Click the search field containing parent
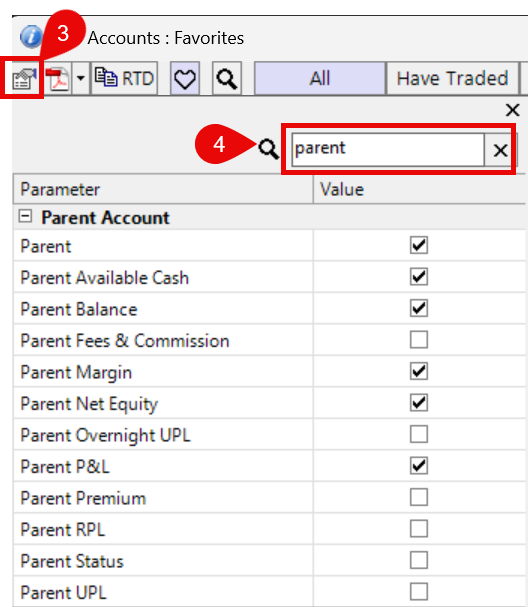Viewport: 528px width, 607px height. [387, 149]
